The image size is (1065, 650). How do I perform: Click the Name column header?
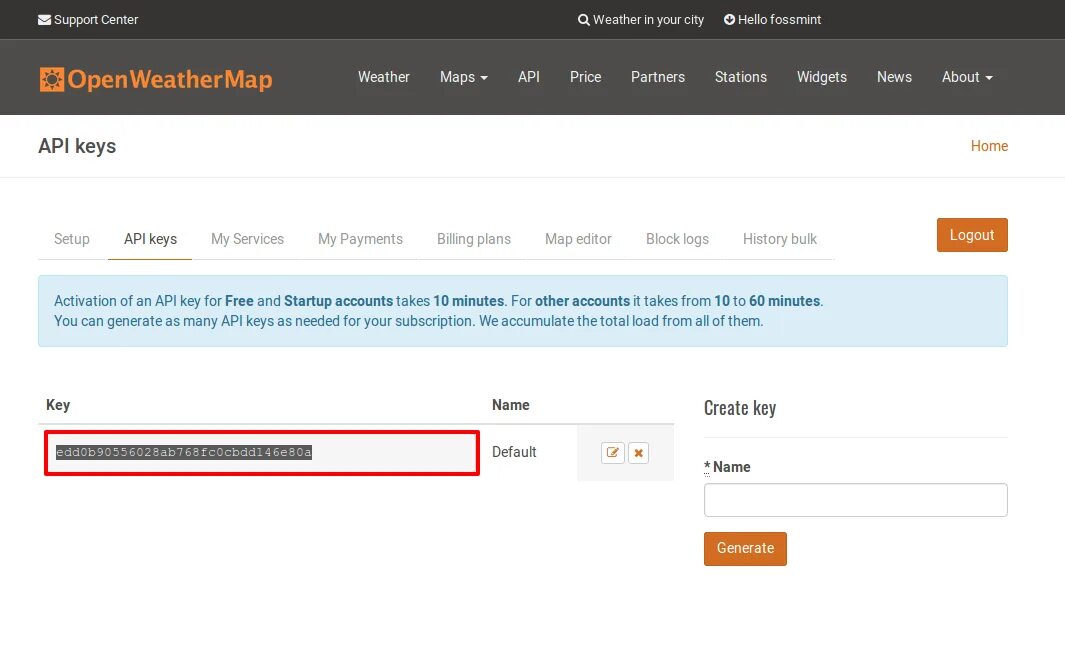pos(511,405)
